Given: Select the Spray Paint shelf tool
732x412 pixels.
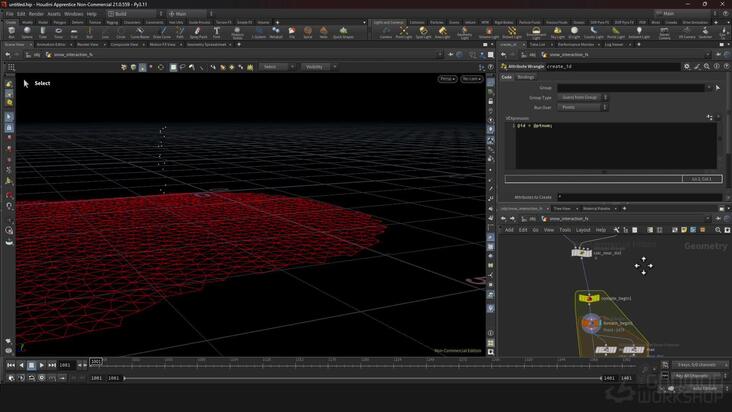Looking at the screenshot, I should [x=198, y=32].
